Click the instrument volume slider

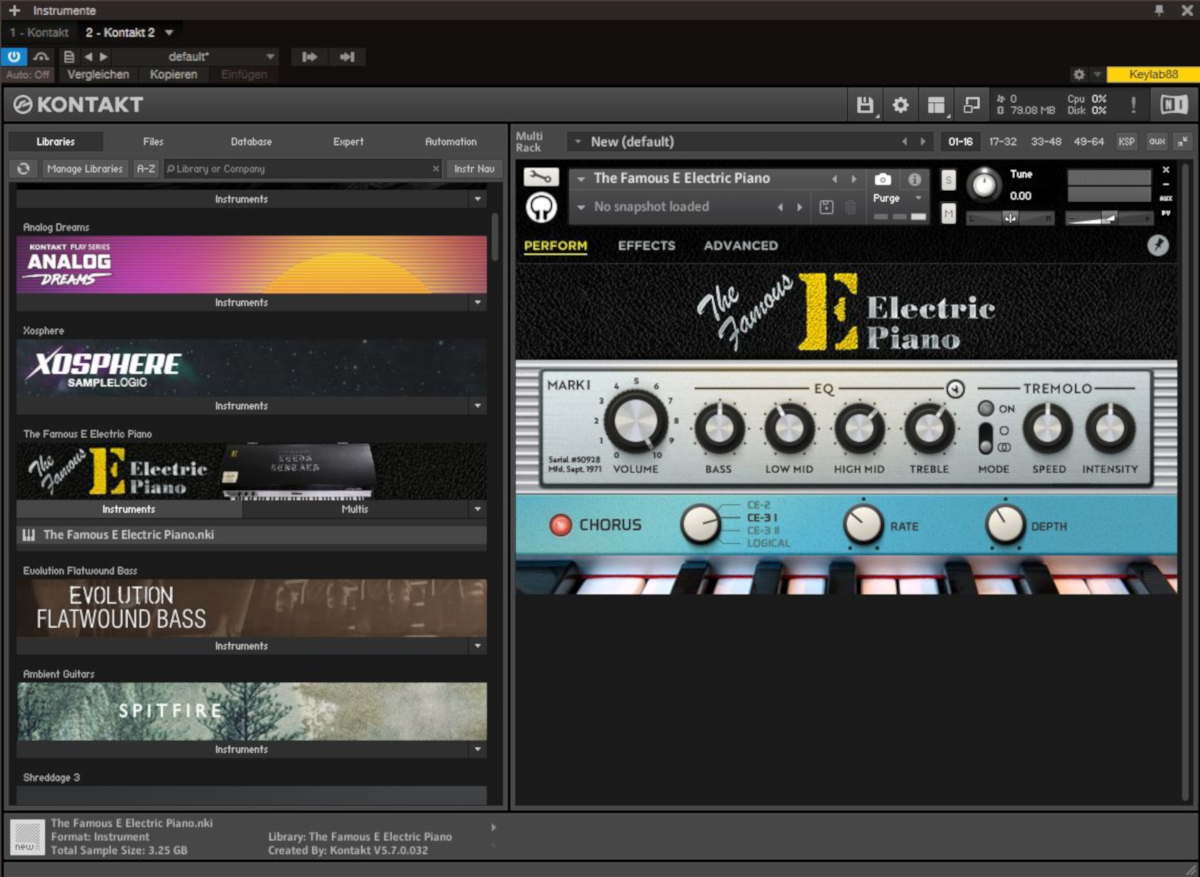click(x=1108, y=217)
